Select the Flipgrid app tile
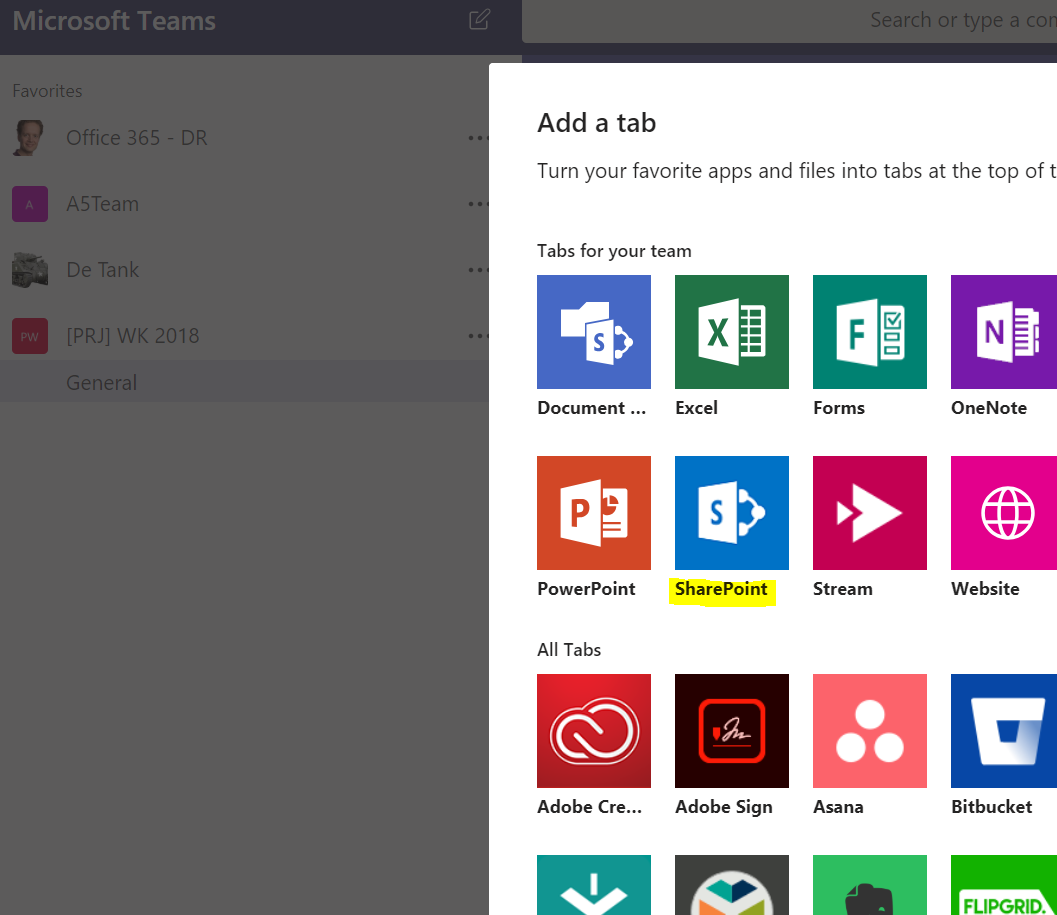The image size is (1057, 915). pos(1004,885)
